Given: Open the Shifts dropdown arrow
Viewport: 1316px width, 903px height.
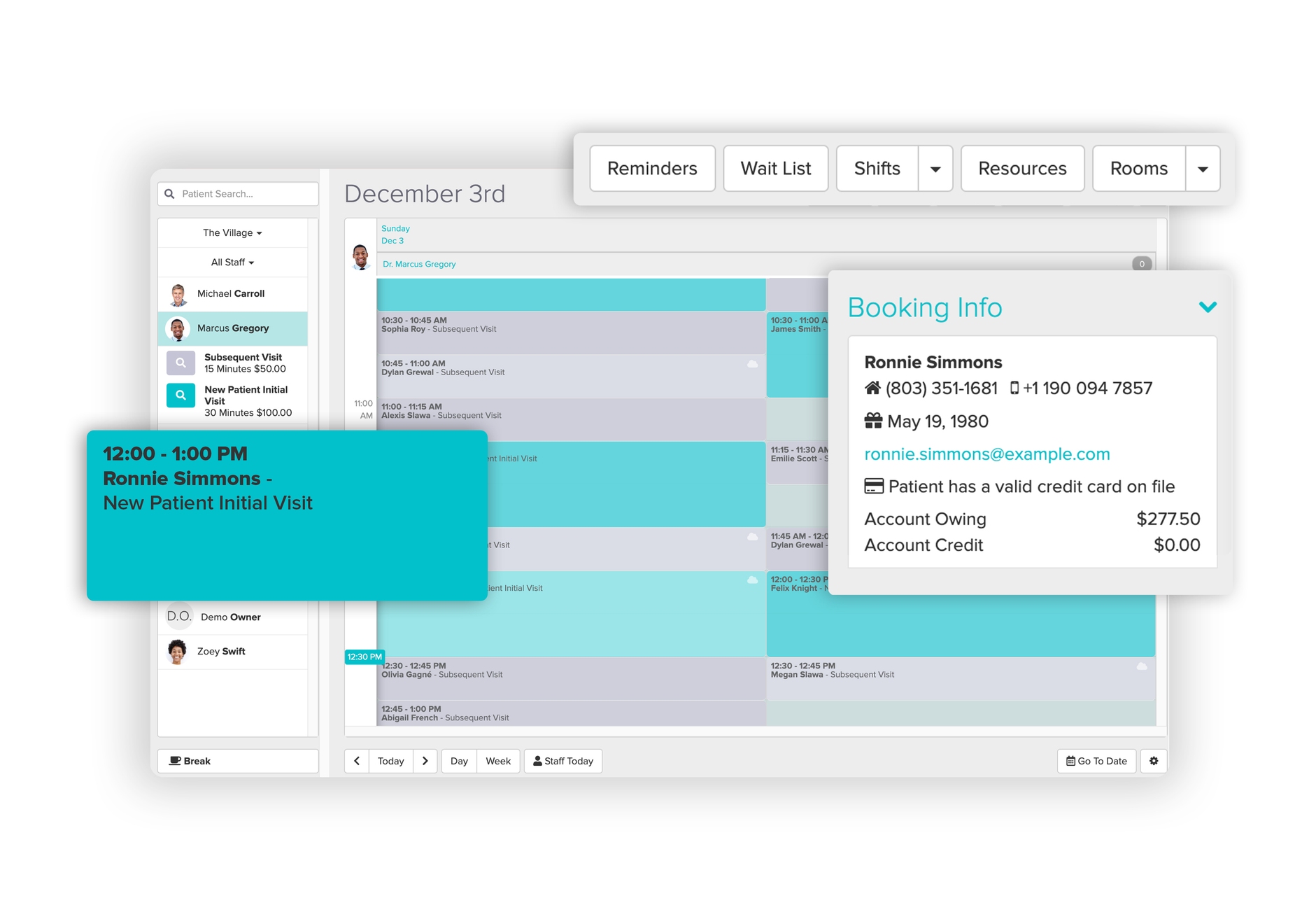Looking at the screenshot, I should (936, 168).
